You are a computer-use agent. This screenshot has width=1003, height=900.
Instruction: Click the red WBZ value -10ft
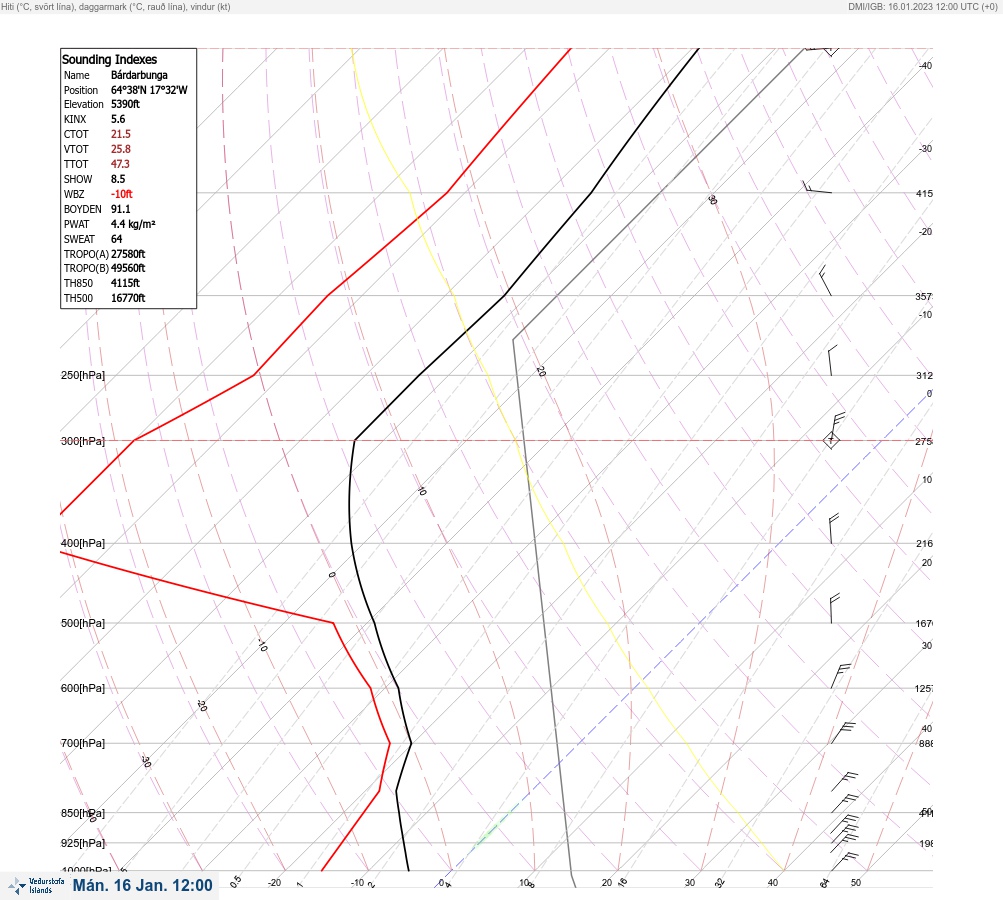point(122,194)
